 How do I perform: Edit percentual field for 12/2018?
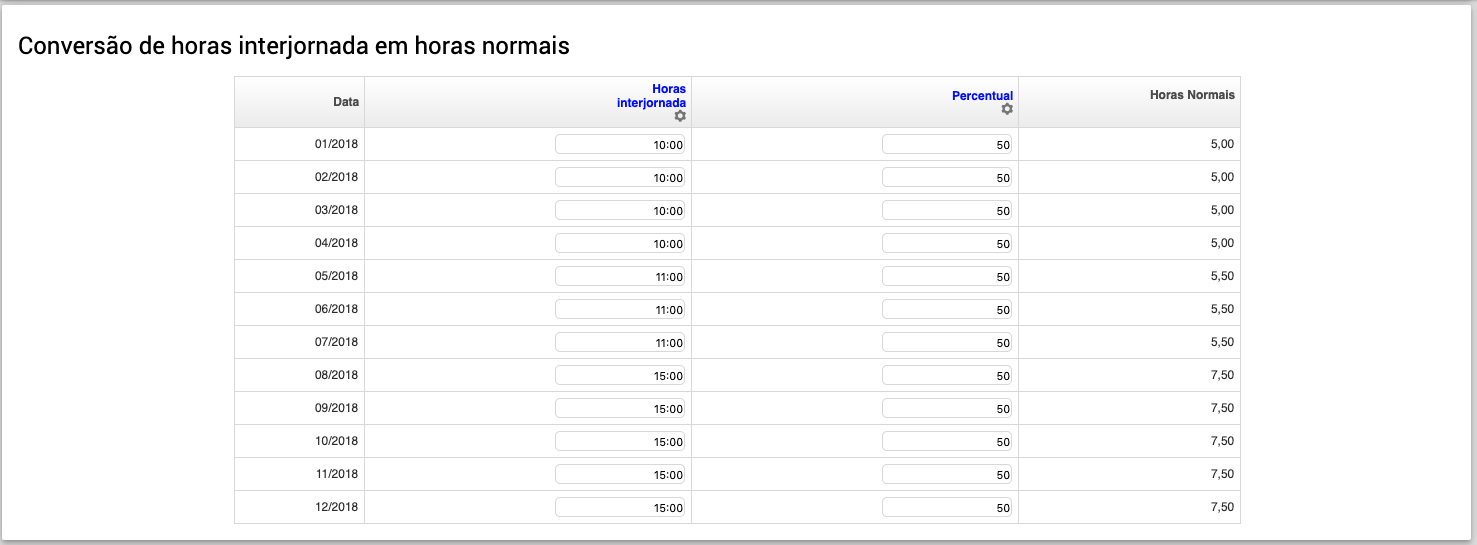click(947, 507)
